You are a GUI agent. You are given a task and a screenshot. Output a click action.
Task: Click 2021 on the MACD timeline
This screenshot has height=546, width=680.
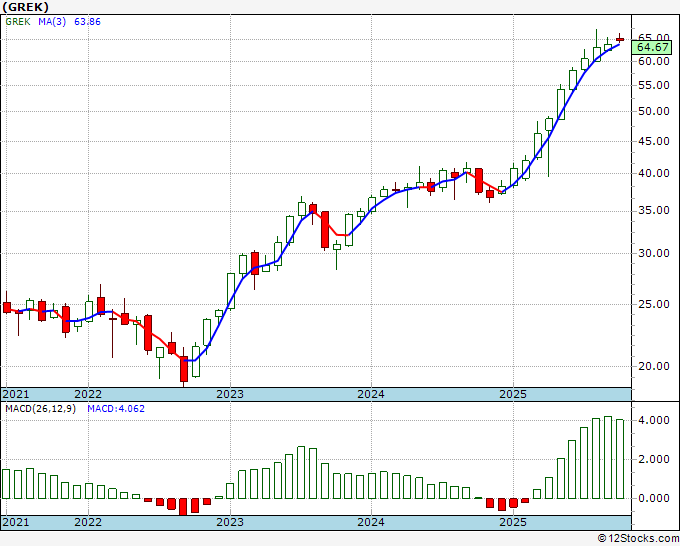[16, 522]
